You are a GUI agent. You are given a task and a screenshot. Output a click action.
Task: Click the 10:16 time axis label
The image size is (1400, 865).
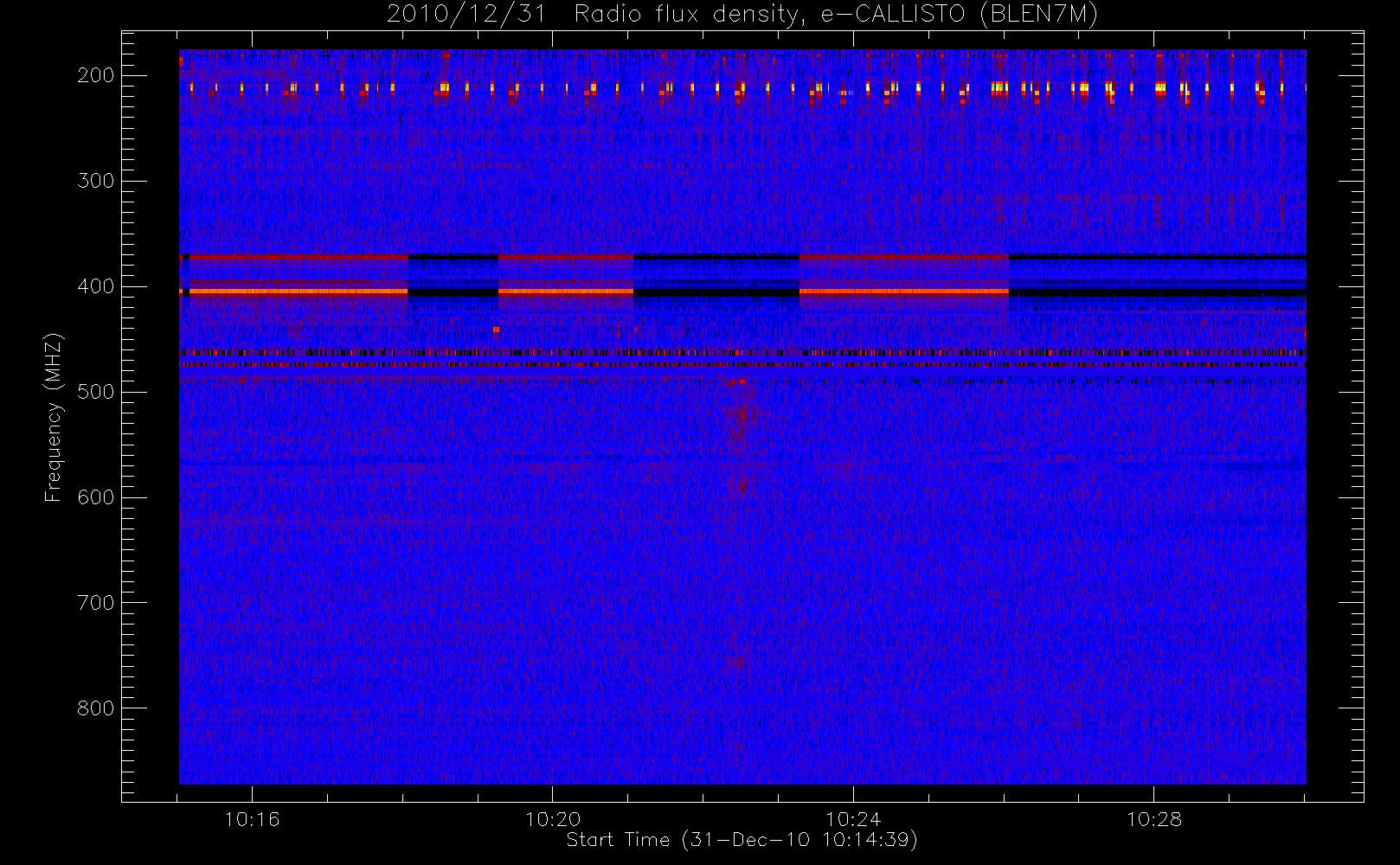252,819
